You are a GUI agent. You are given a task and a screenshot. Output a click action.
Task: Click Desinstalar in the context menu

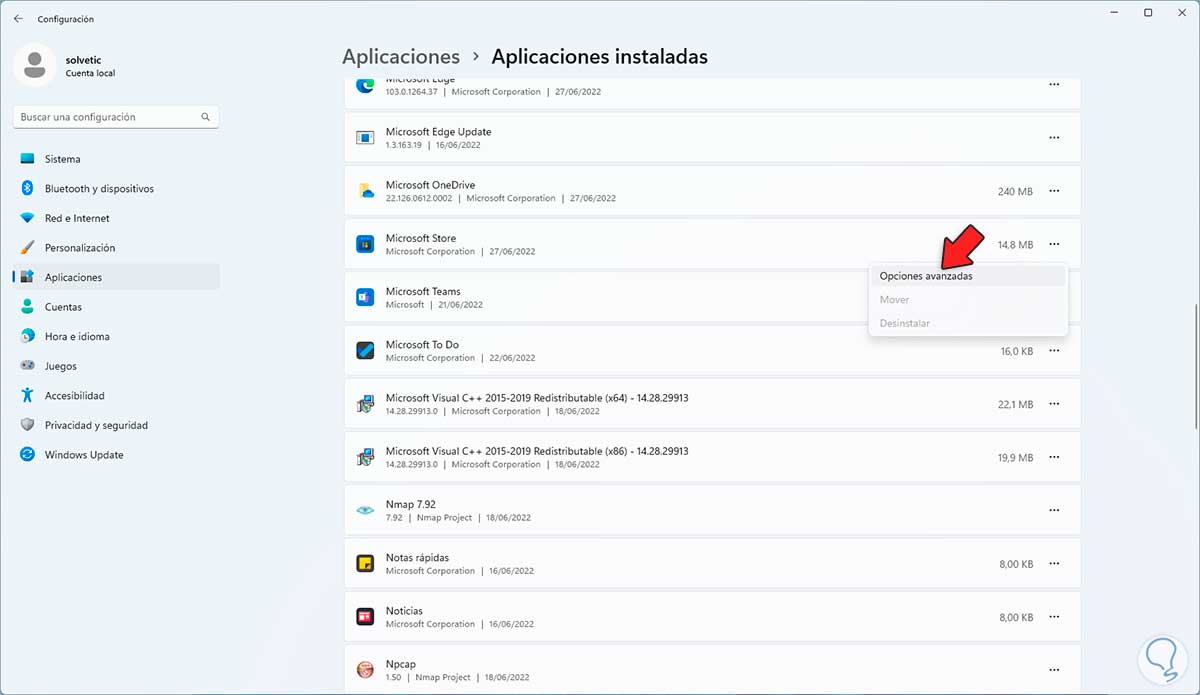[x=968, y=323]
